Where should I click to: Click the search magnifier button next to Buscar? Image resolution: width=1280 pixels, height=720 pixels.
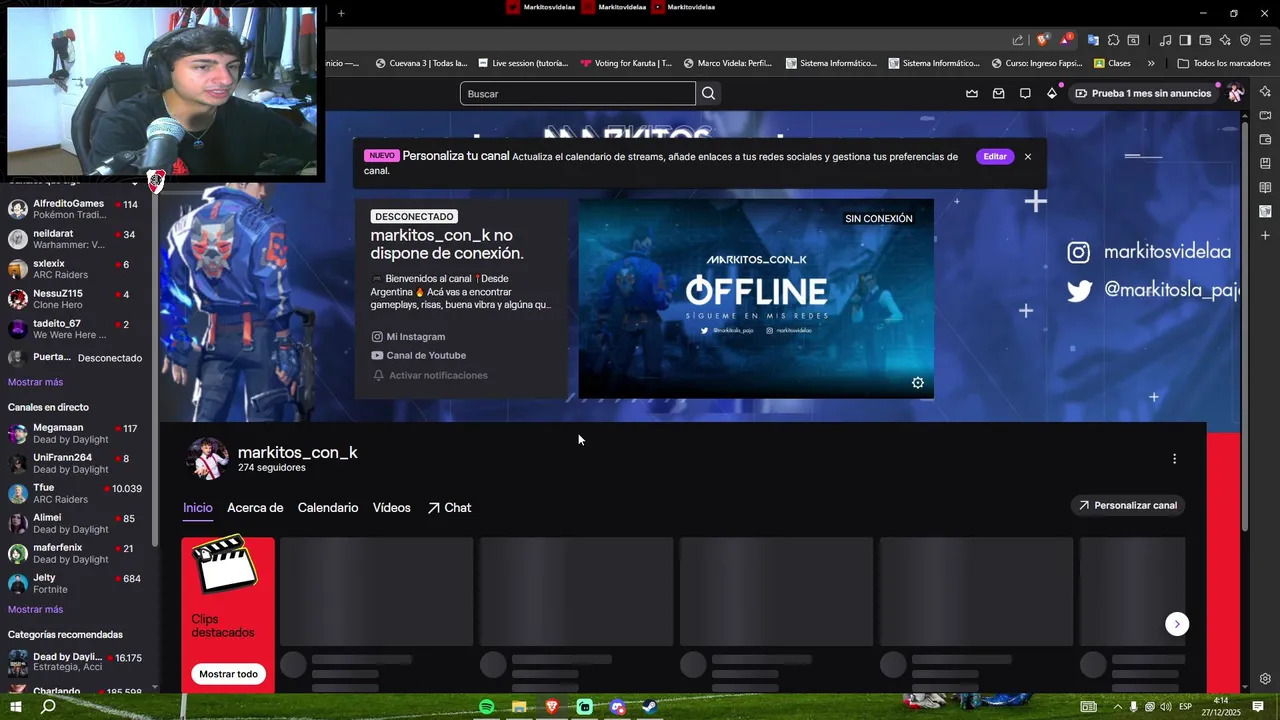(708, 93)
